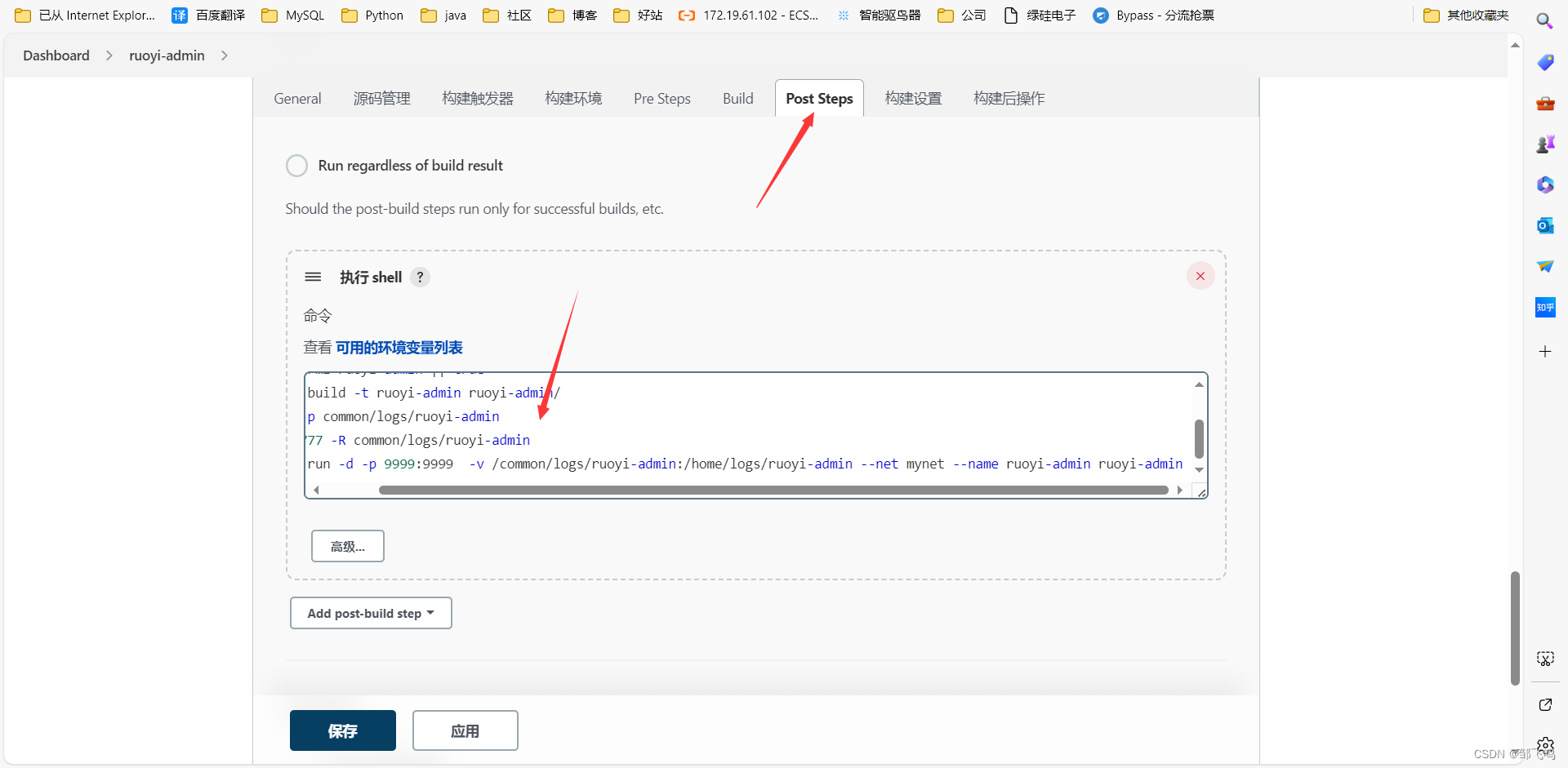Click inside the shell command text area

click(747, 428)
